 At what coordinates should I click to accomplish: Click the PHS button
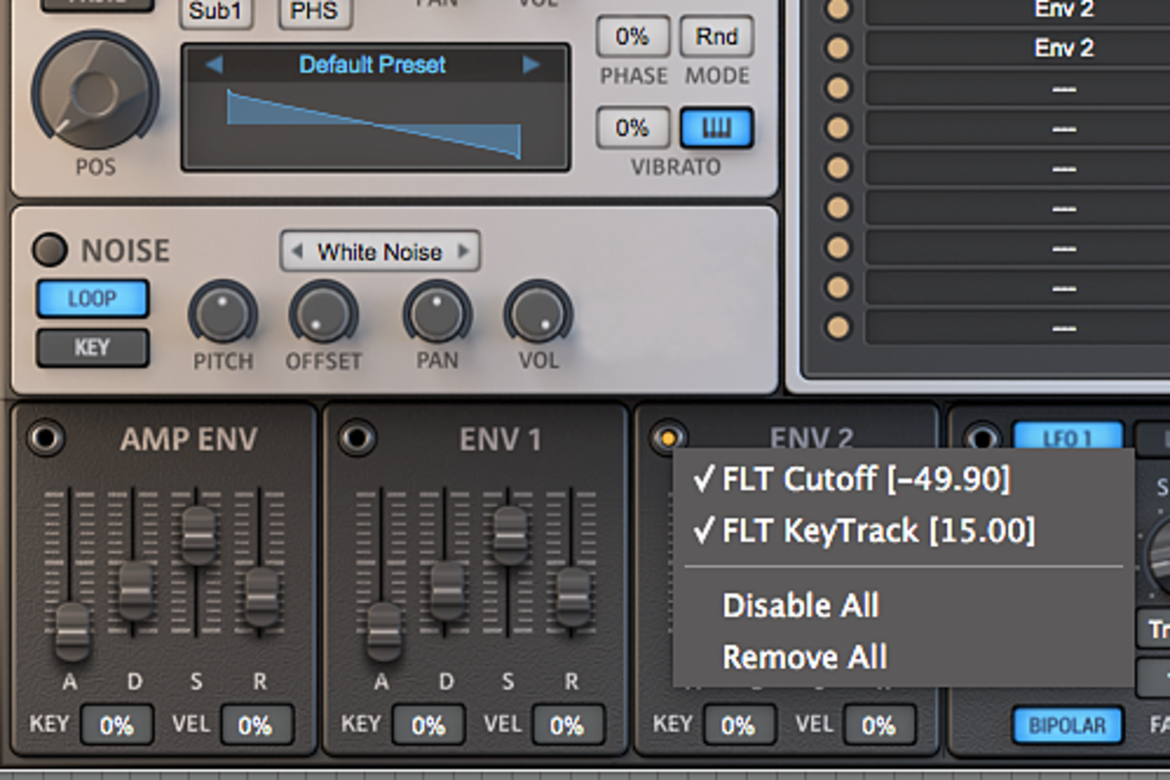tap(315, 12)
